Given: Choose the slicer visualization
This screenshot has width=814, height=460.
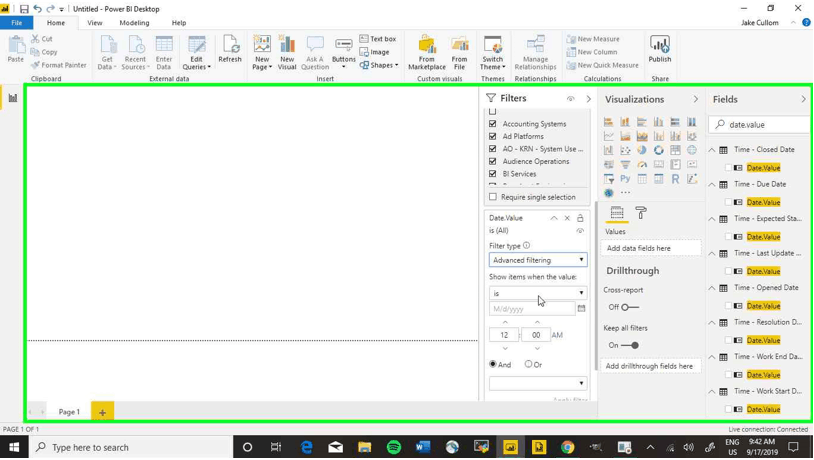Looking at the screenshot, I should 608,179.
